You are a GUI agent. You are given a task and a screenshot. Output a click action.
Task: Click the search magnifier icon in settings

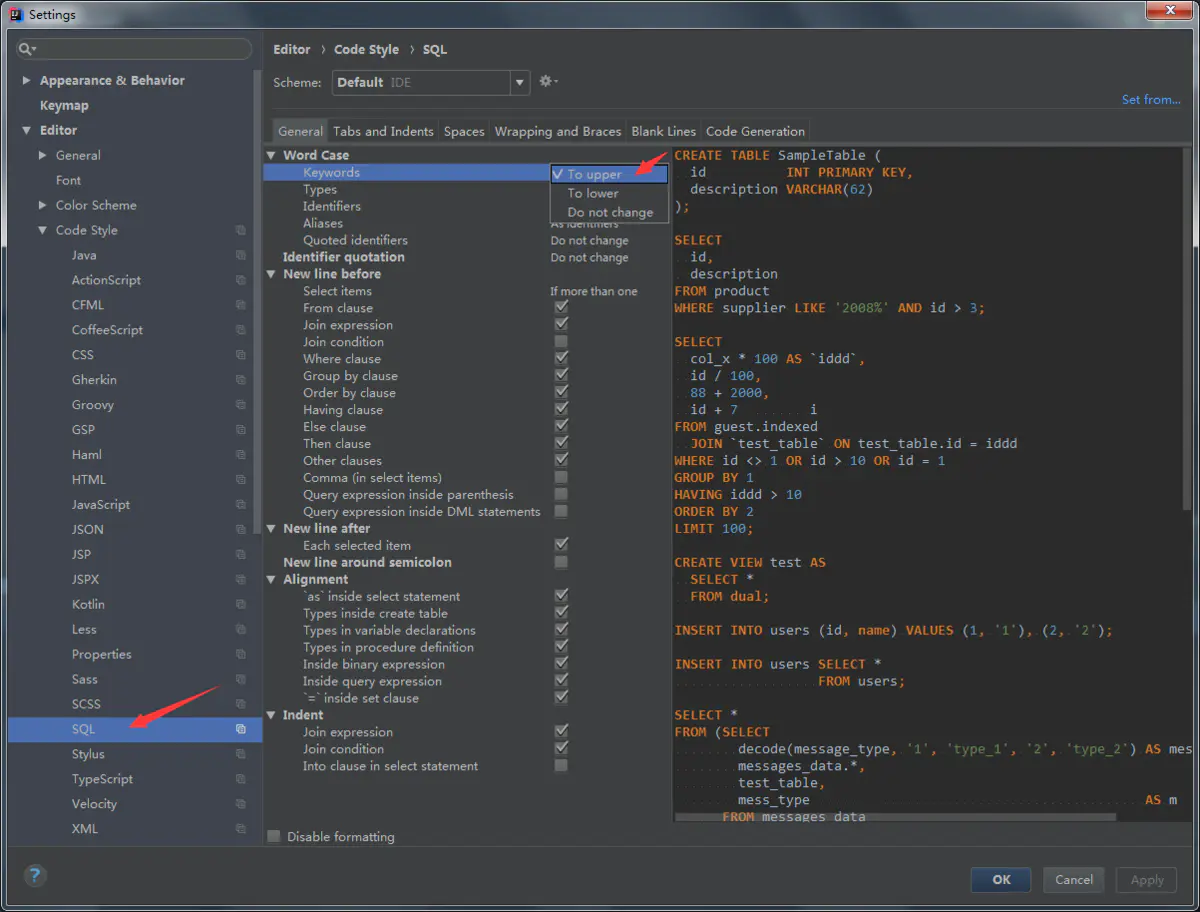pyautogui.click(x=28, y=49)
